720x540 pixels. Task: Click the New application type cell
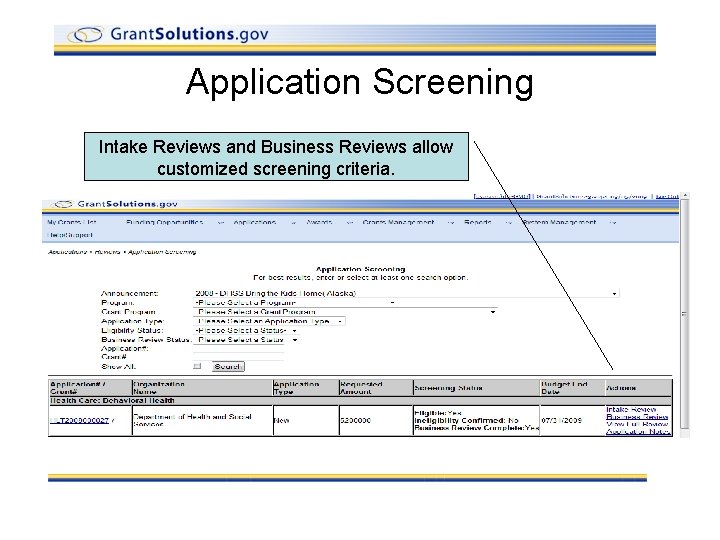tap(305, 421)
